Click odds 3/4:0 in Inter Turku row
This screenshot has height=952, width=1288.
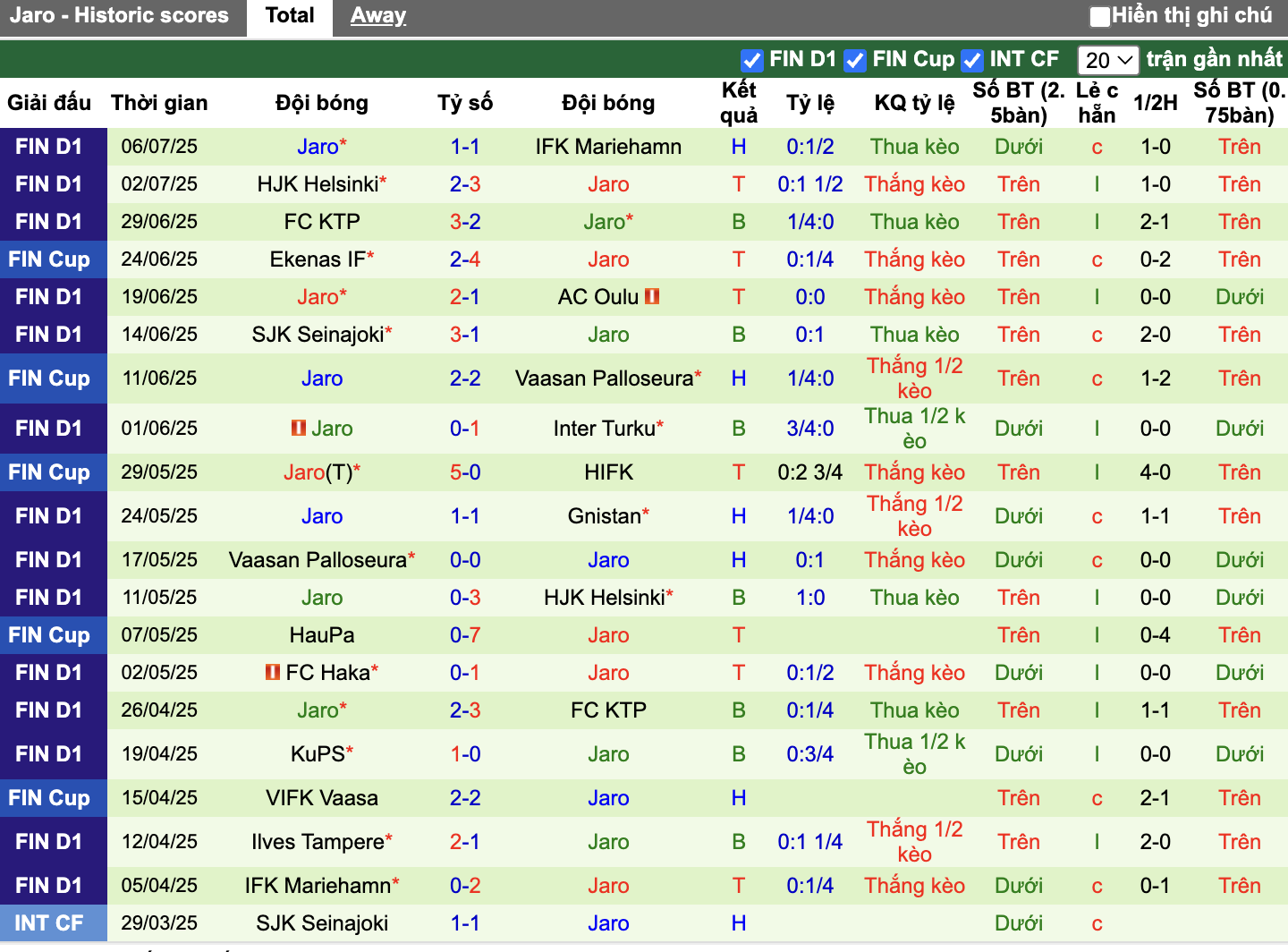coord(810,429)
